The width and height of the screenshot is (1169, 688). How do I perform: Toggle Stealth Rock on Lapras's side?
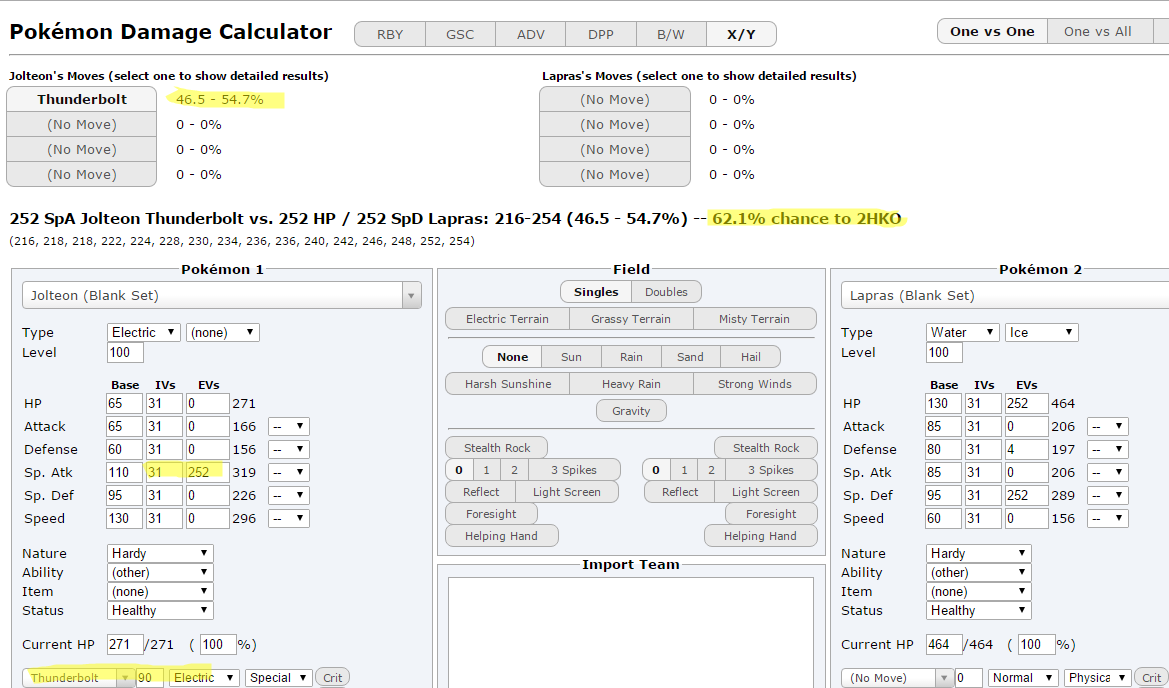tap(766, 448)
